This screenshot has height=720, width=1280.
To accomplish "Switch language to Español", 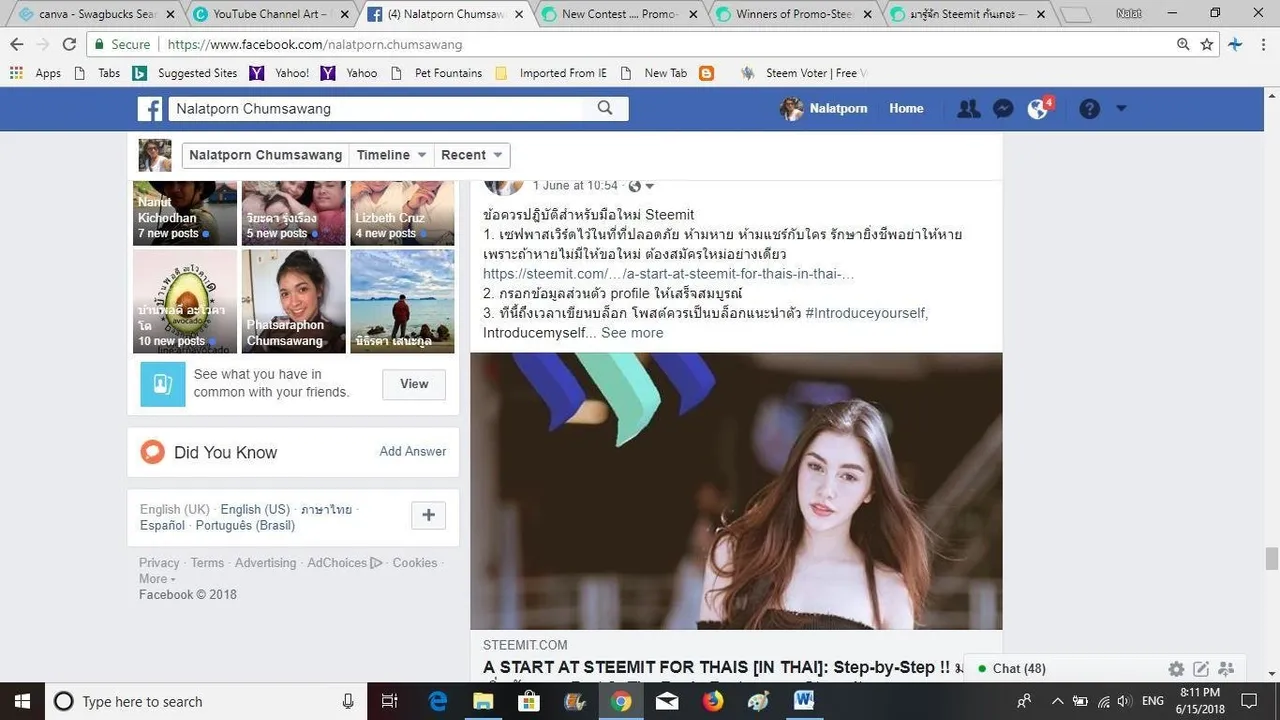I will pos(162,525).
